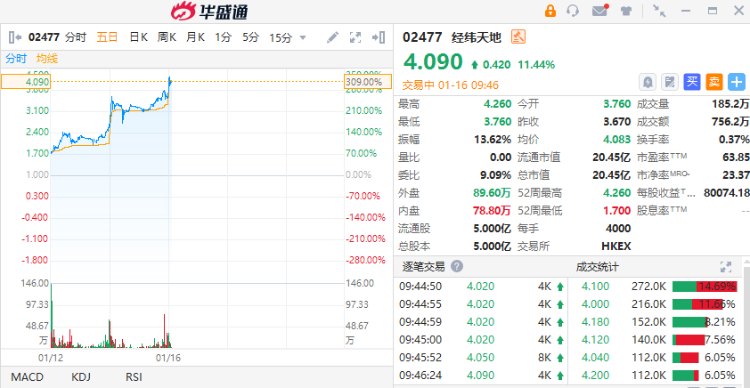
Task: Click the price alert bell icon
Action: coord(648,82)
